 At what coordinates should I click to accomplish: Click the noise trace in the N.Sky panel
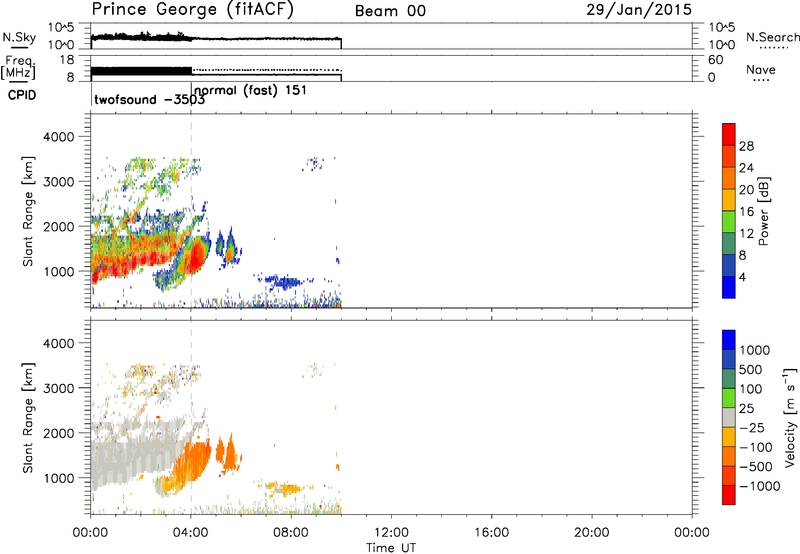[x=216, y=38]
